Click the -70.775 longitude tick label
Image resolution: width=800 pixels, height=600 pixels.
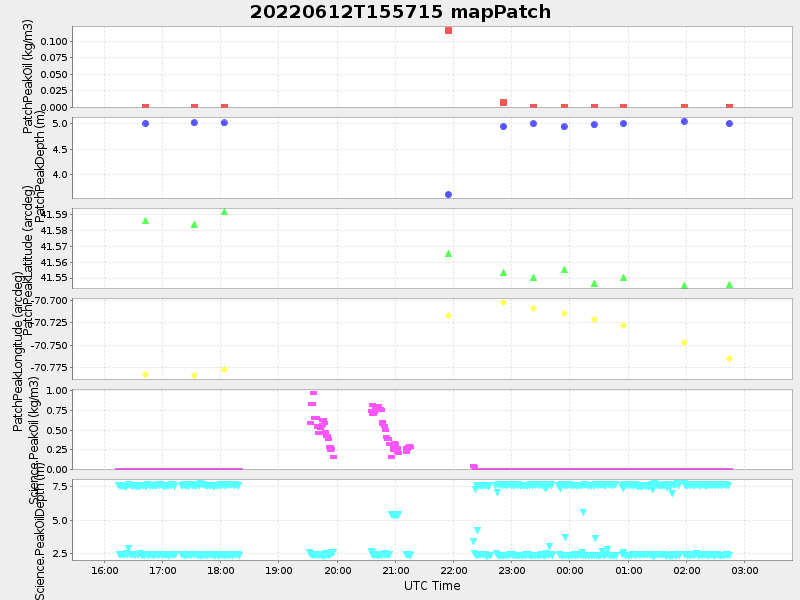(49, 368)
